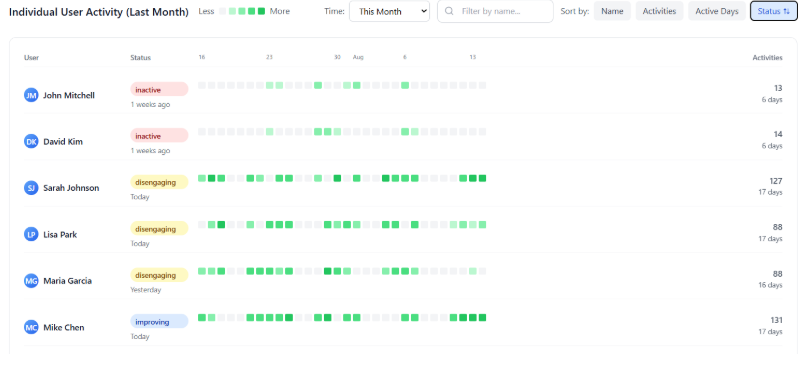Click the lightest green legend swatch
The width and height of the screenshot is (801, 372).
point(232,11)
